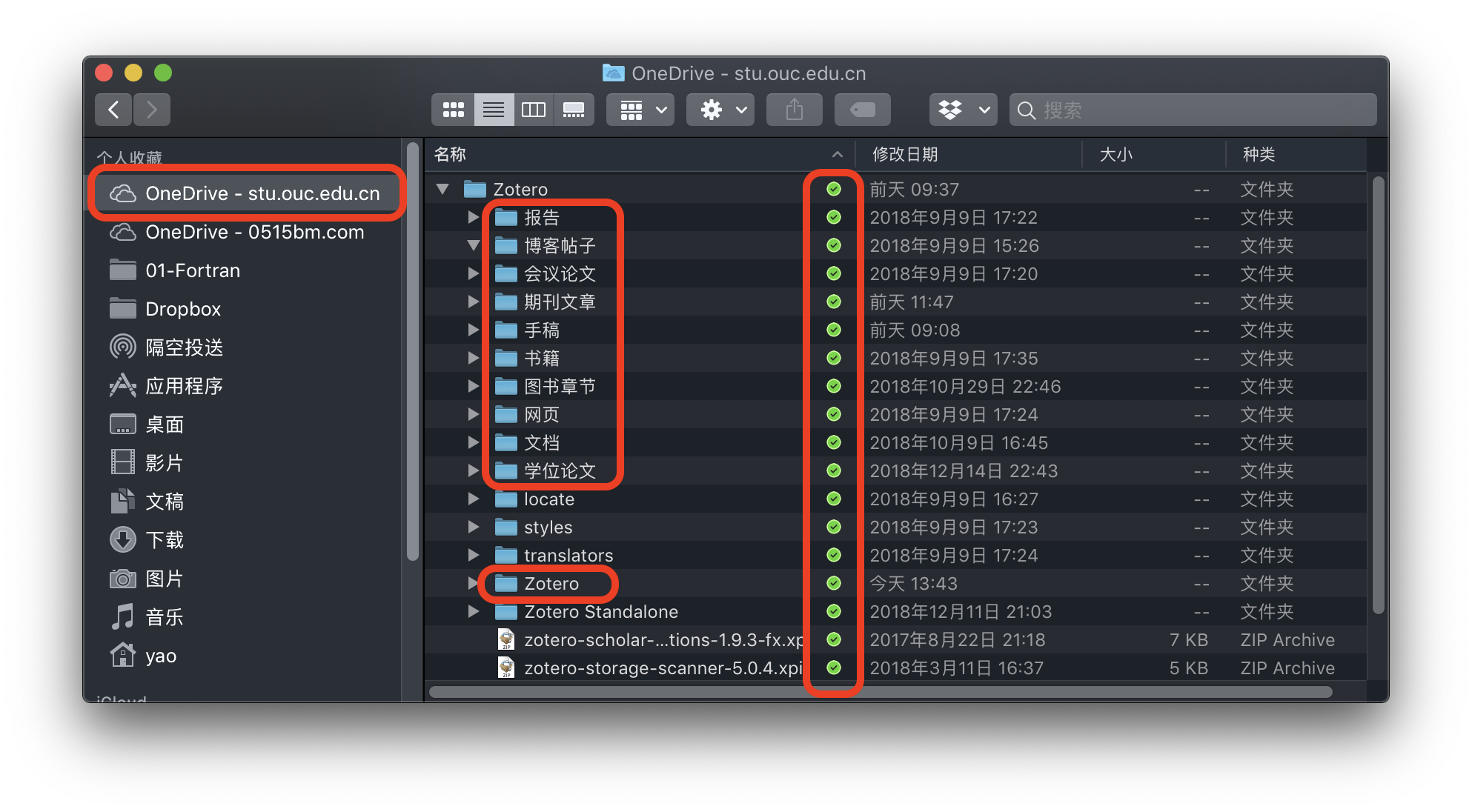Expand the 网页 folder
1472x812 pixels.
point(474,414)
